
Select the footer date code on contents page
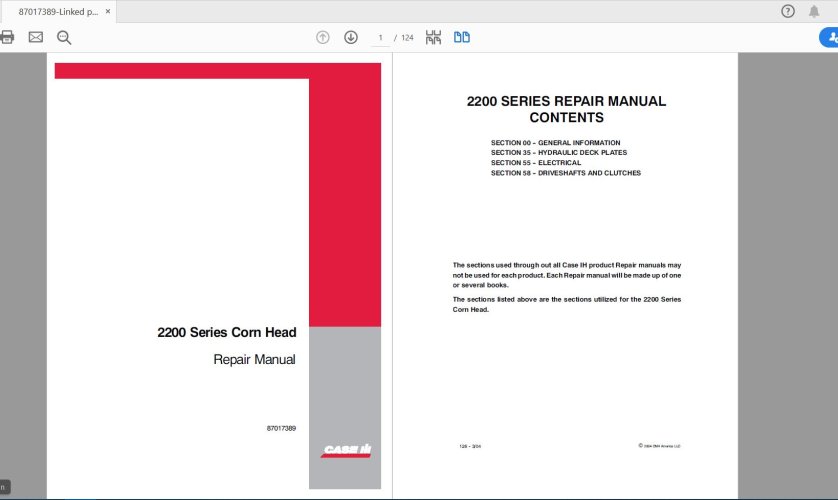pyautogui.click(x=470, y=446)
